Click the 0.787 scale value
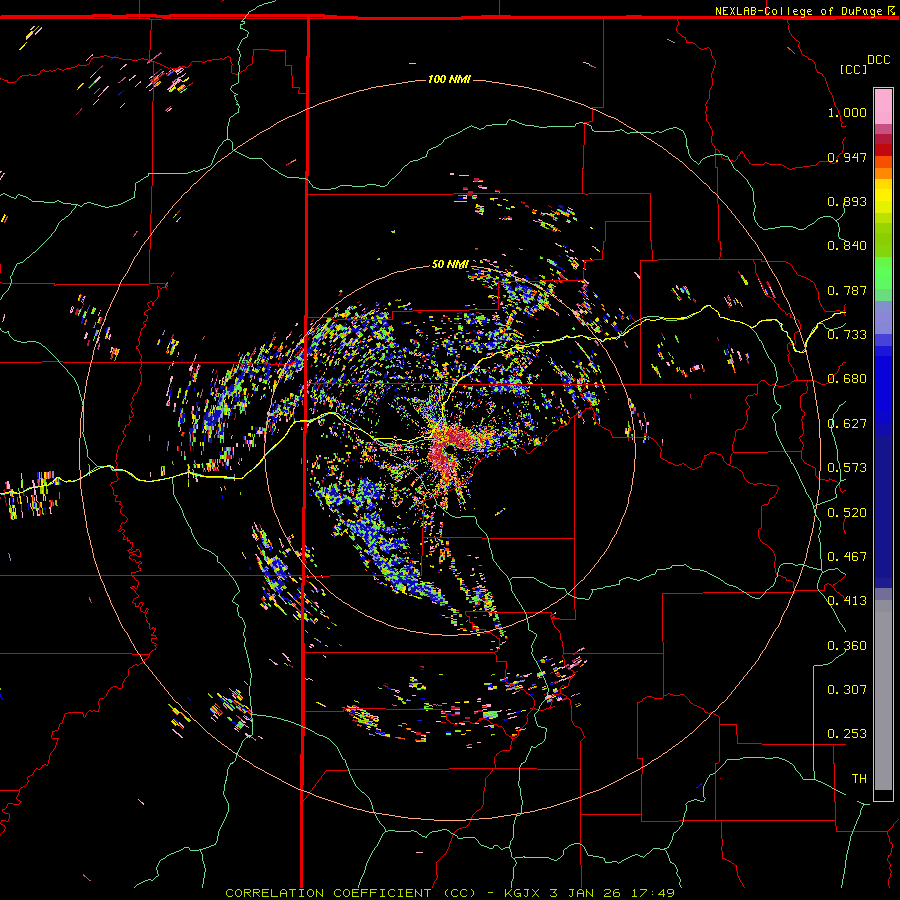 (x=847, y=290)
